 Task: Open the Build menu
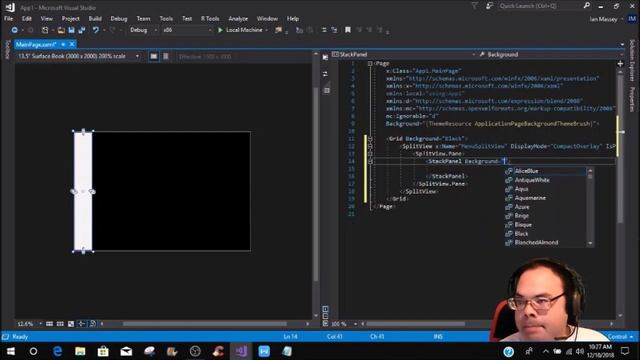coord(95,18)
